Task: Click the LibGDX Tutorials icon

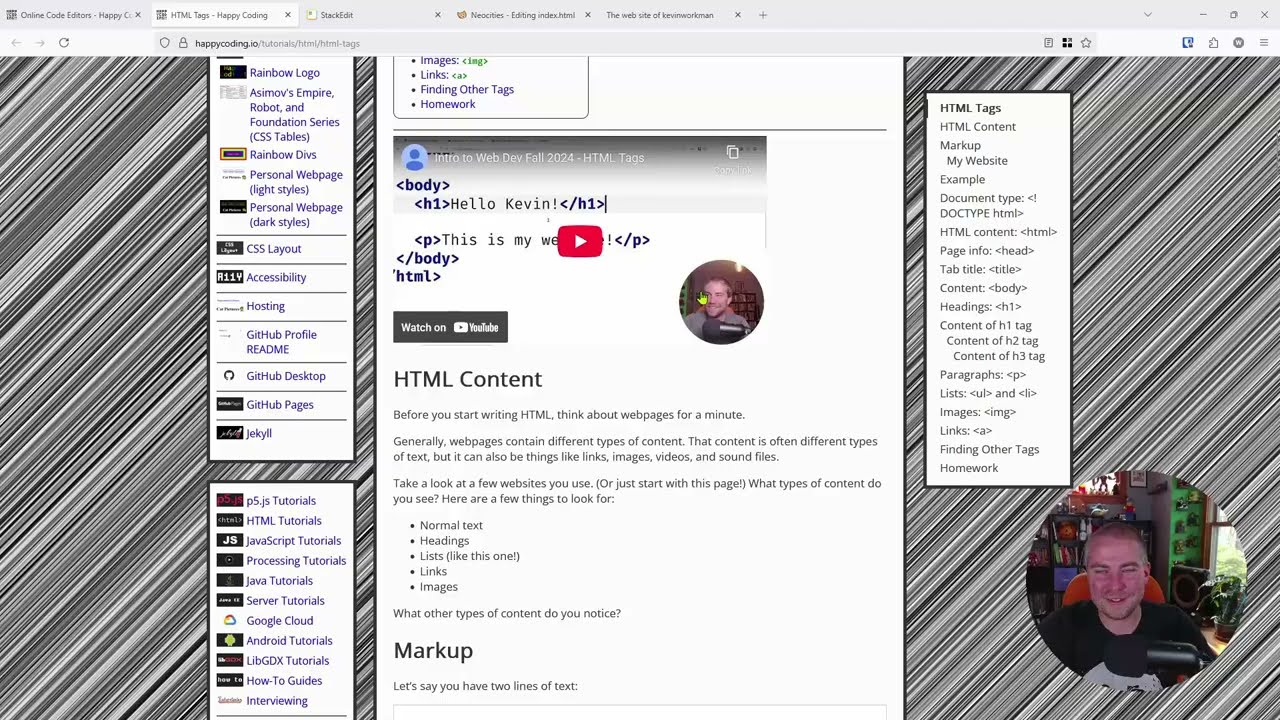Action: (230, 660)
